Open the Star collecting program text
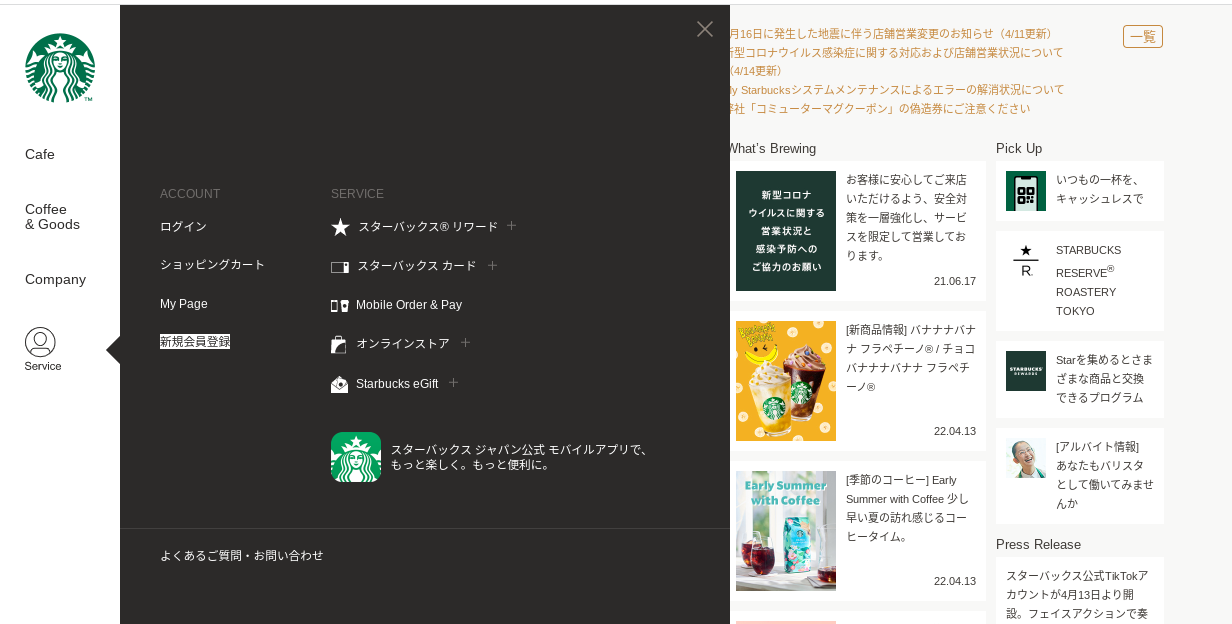This screenshot has height=624, width=1232. coord(1105,378)
